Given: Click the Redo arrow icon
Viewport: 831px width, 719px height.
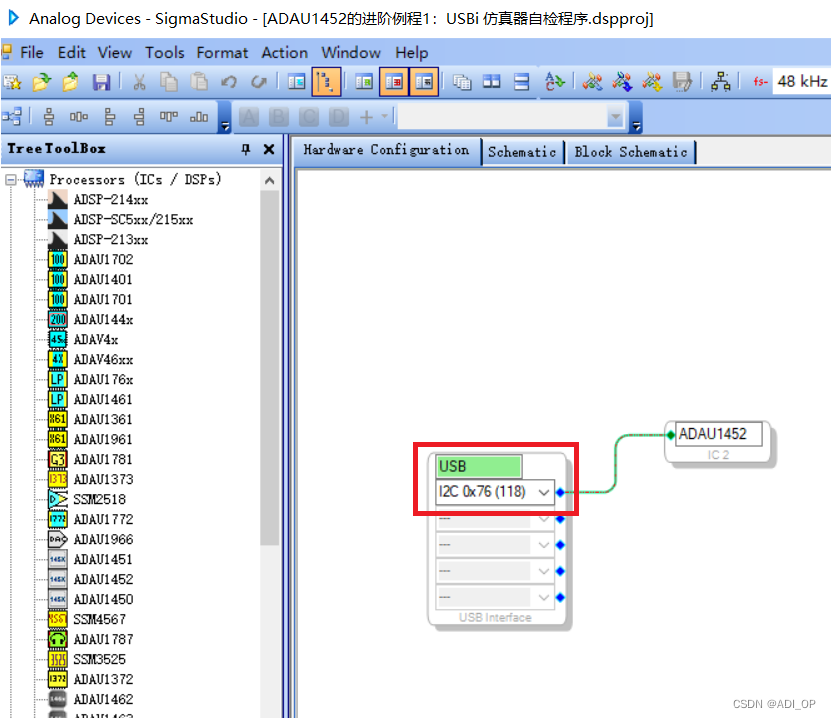Looking at the screenshot, I should [259, 82].
